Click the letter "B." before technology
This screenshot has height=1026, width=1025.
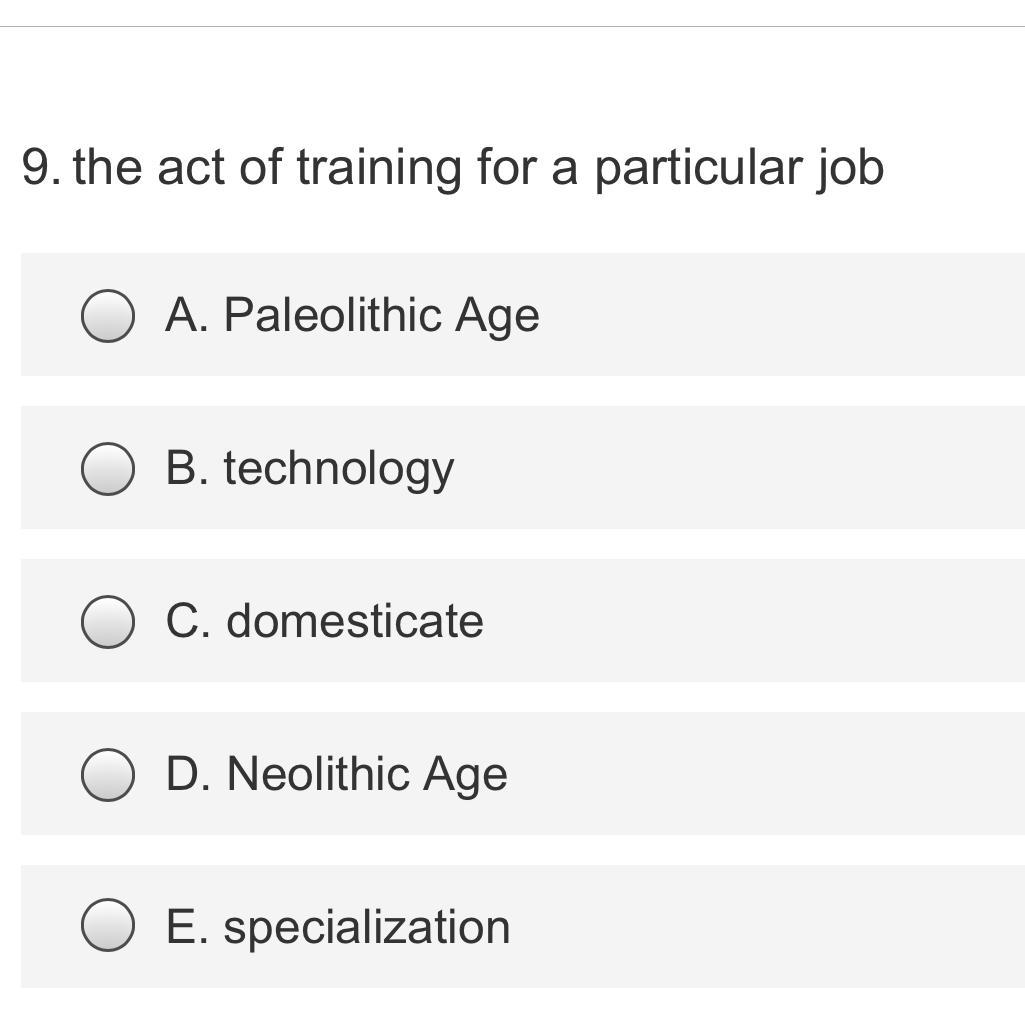point(187,468)
